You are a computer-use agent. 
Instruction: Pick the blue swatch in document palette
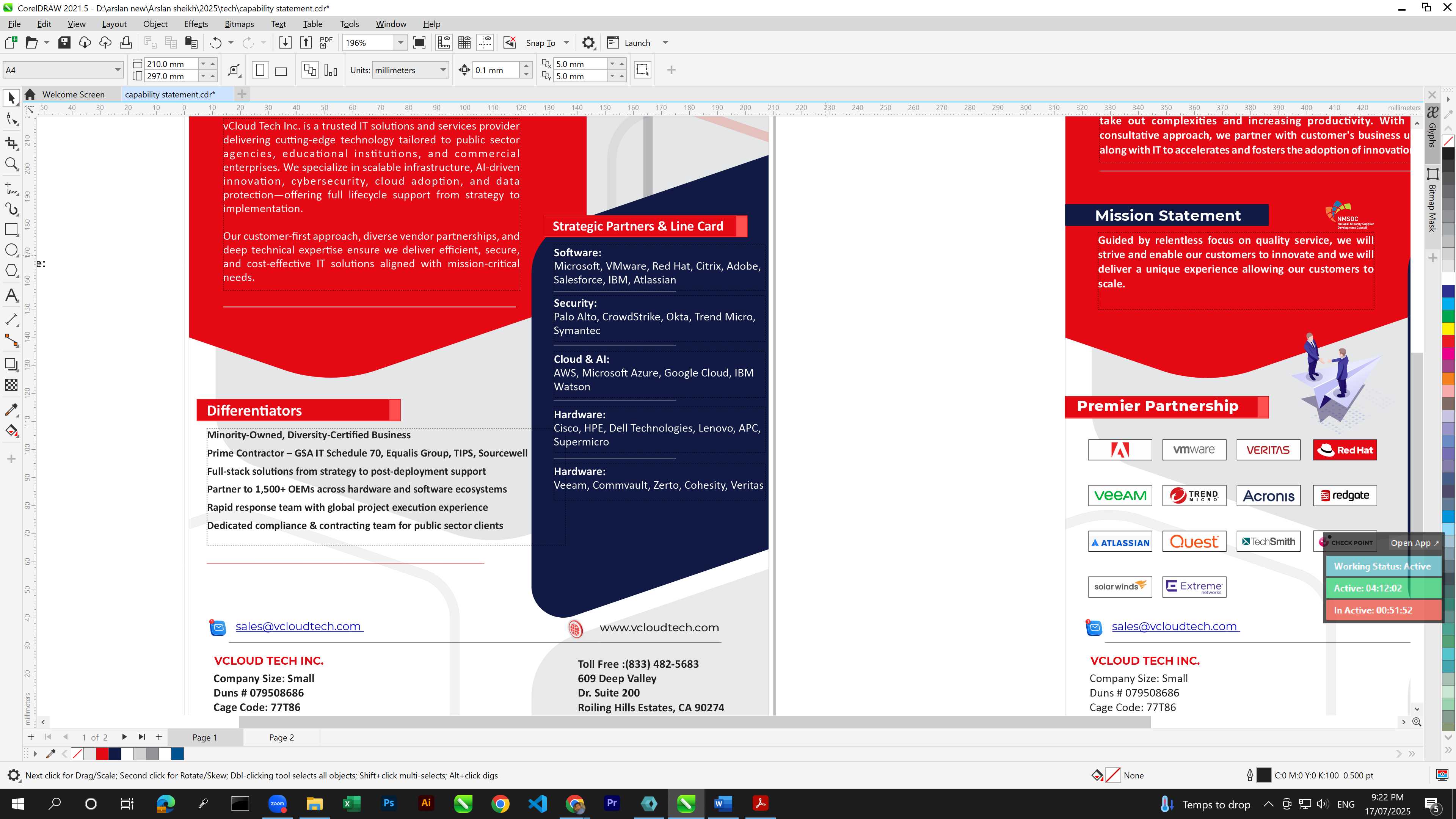(x=177, y=753)
